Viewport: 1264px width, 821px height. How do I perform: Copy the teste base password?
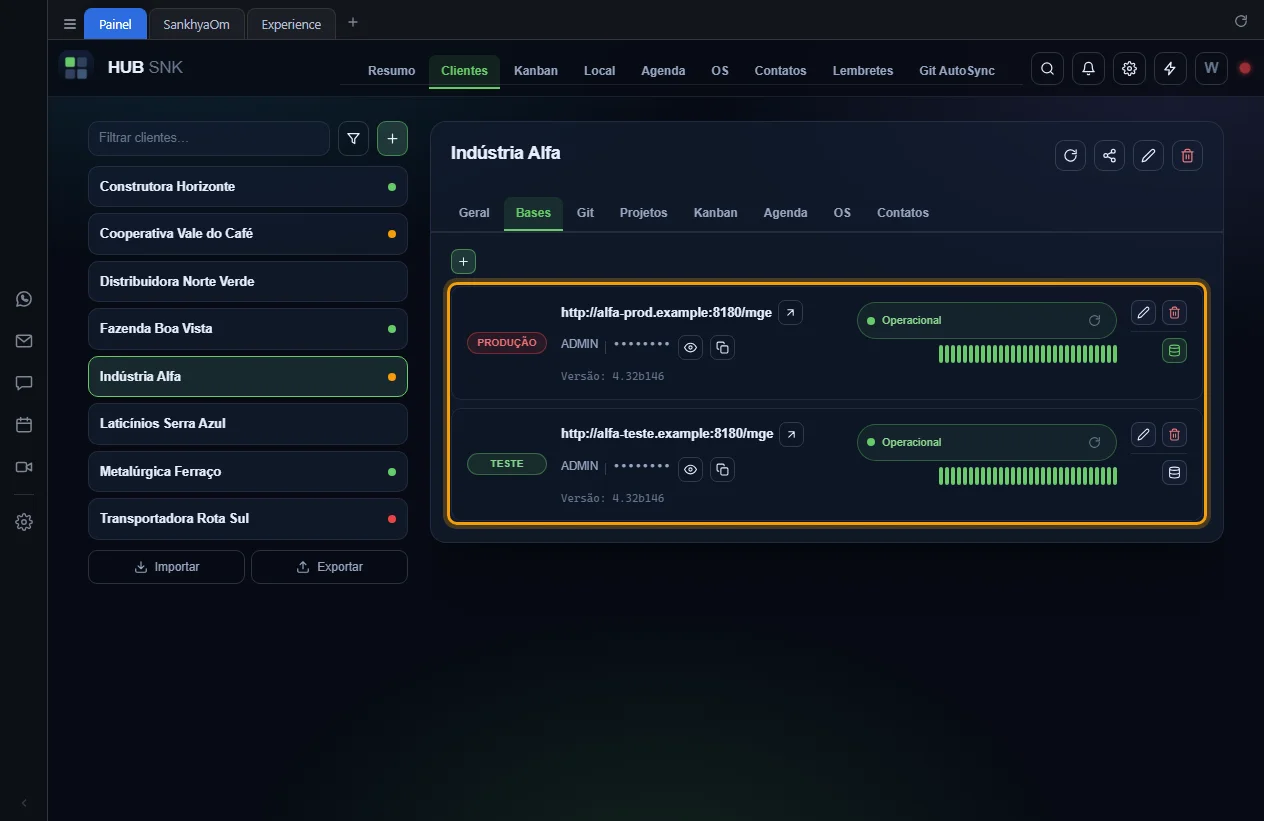point(722,469)
